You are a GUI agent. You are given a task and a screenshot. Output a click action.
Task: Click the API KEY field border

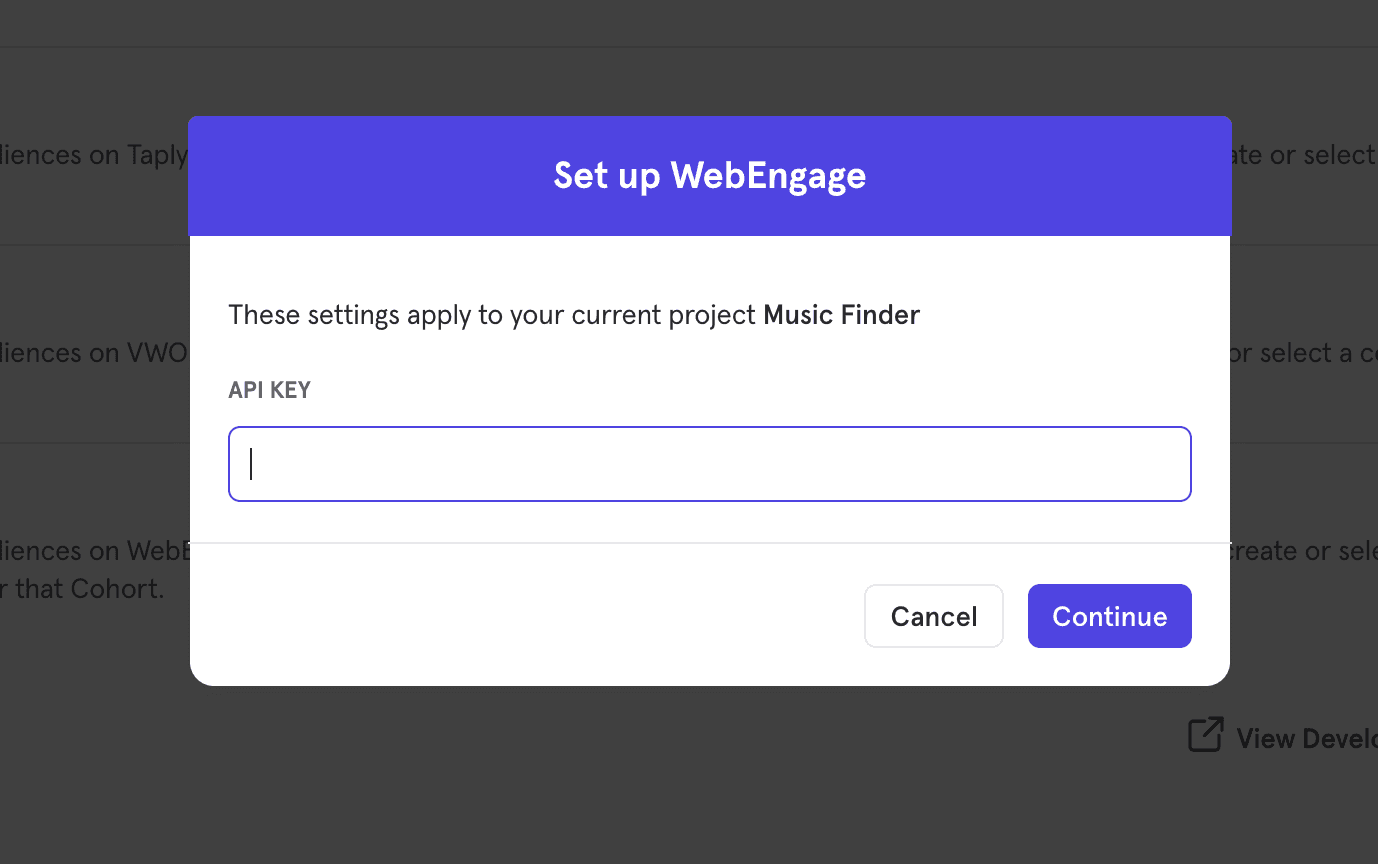point(709,429)
